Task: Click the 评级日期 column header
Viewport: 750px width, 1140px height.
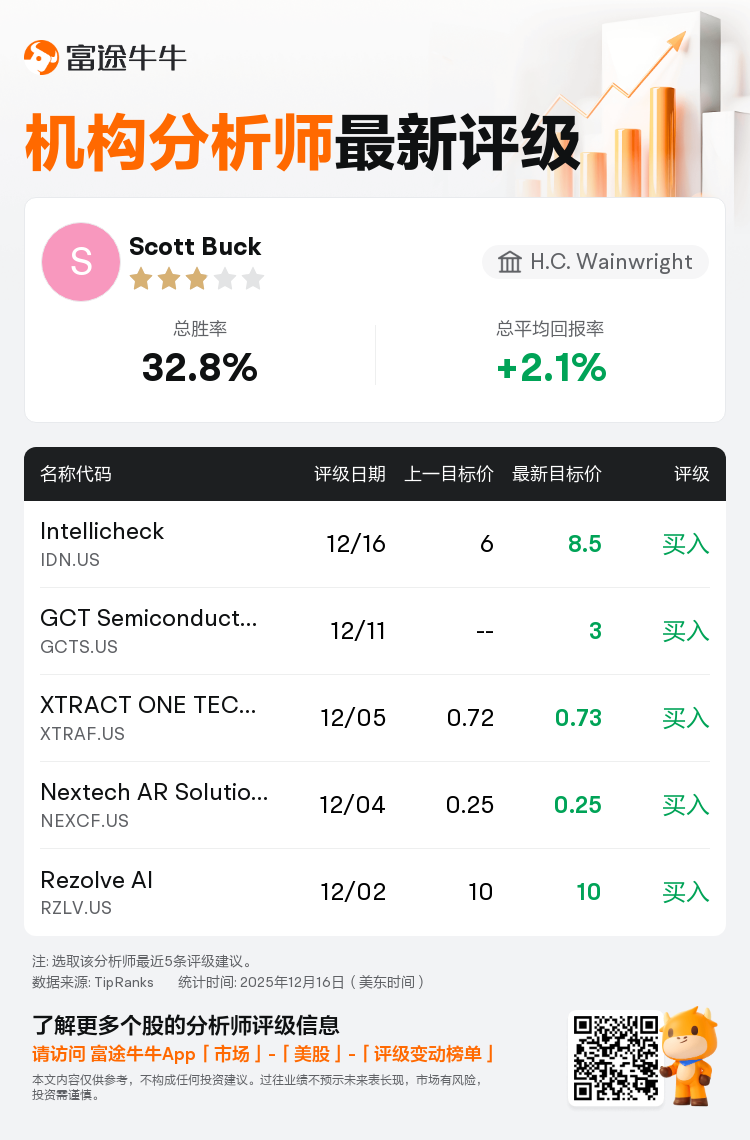Action: click(x=350, y=474)
